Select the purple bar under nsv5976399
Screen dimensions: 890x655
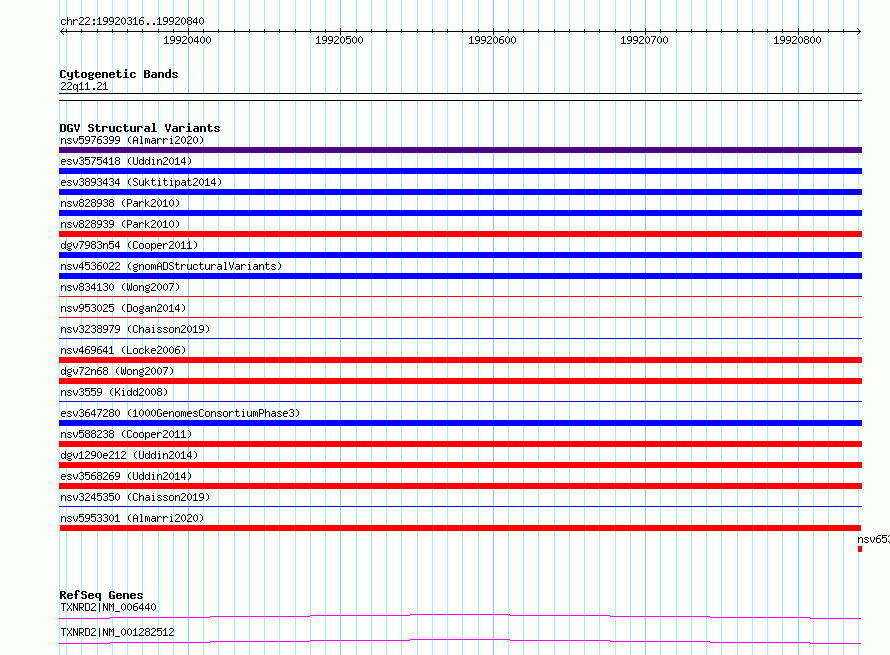(460, 150)
